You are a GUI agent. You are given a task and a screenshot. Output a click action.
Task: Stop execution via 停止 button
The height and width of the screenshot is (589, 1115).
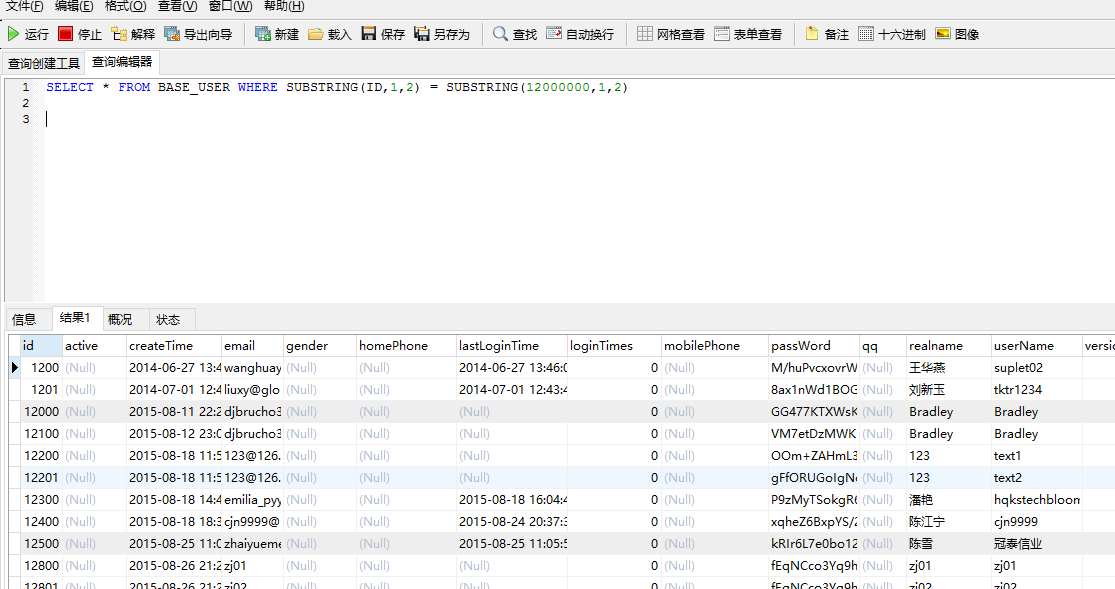80,34
